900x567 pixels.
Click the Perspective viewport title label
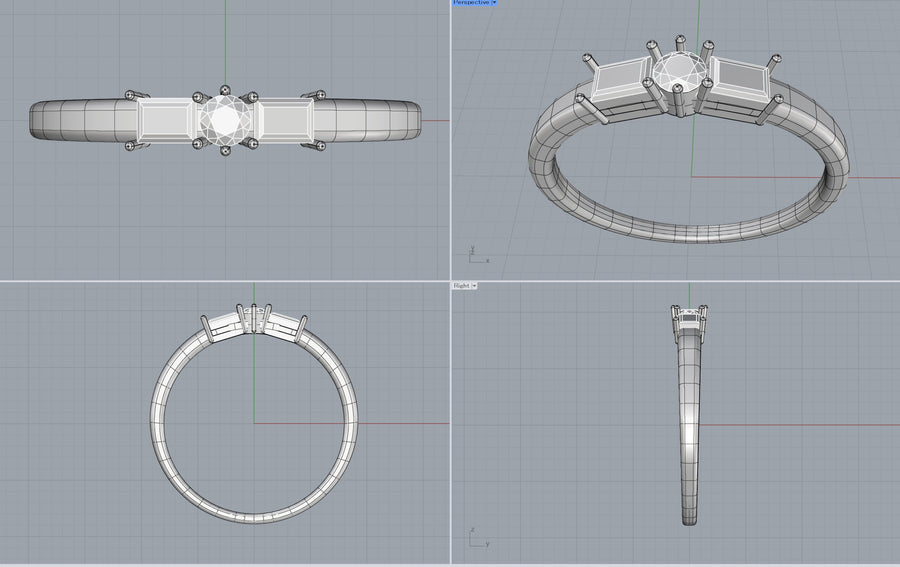coord(471,3)
